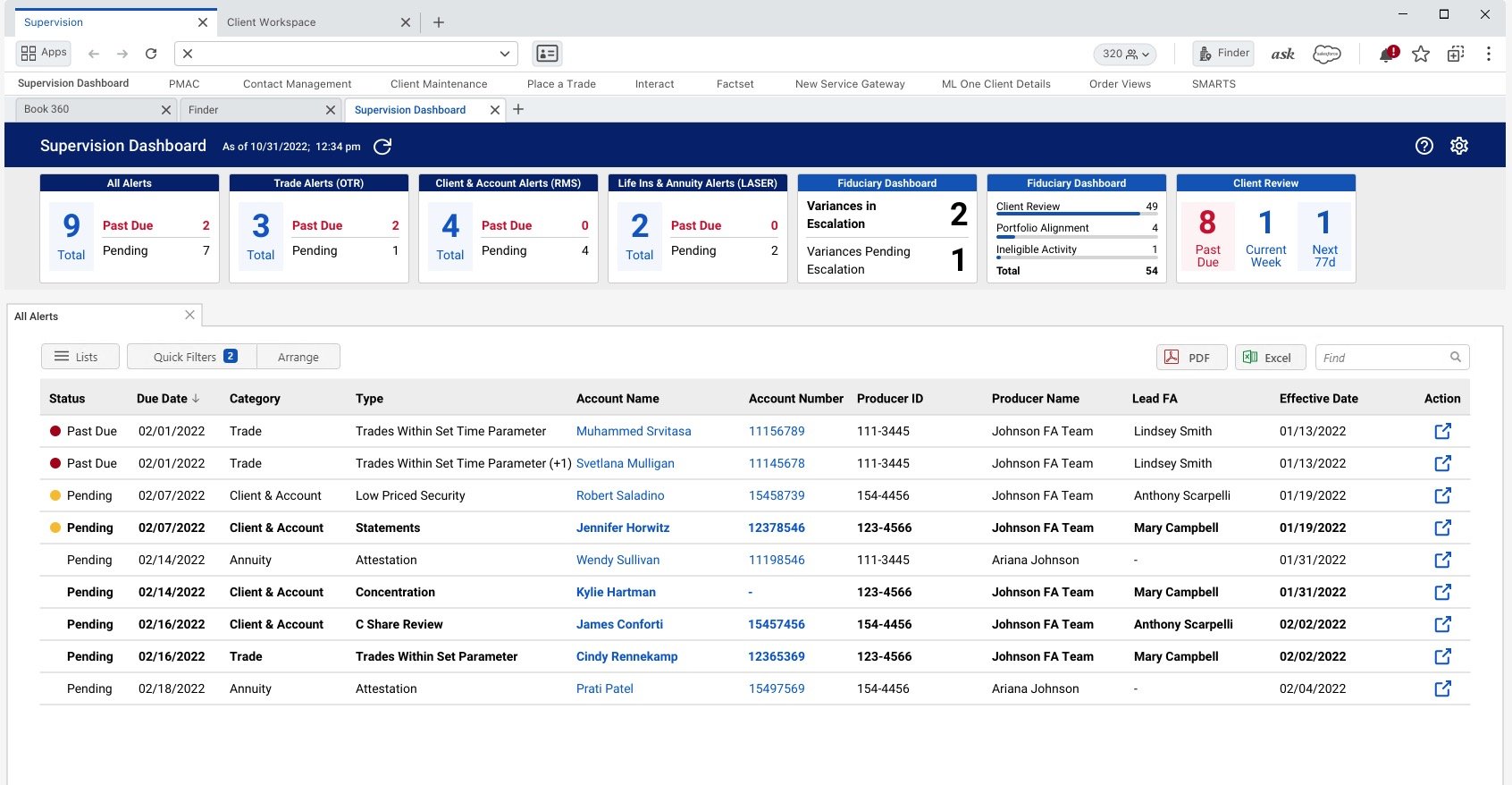Open Variances in Escalation count
The image size is (1512, 785).
coord(959,215)
